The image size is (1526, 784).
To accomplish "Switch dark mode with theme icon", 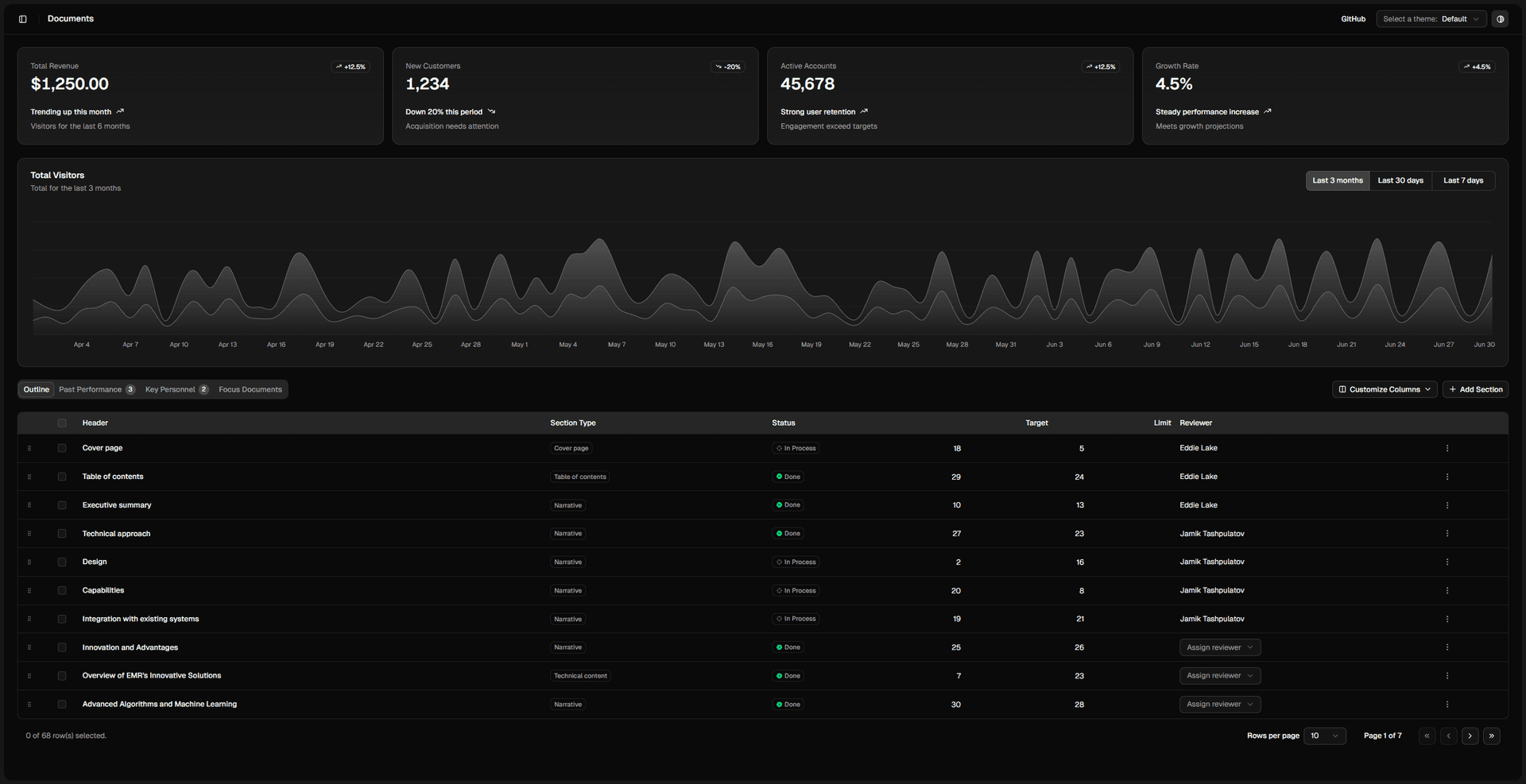I will pos(1500,19).
